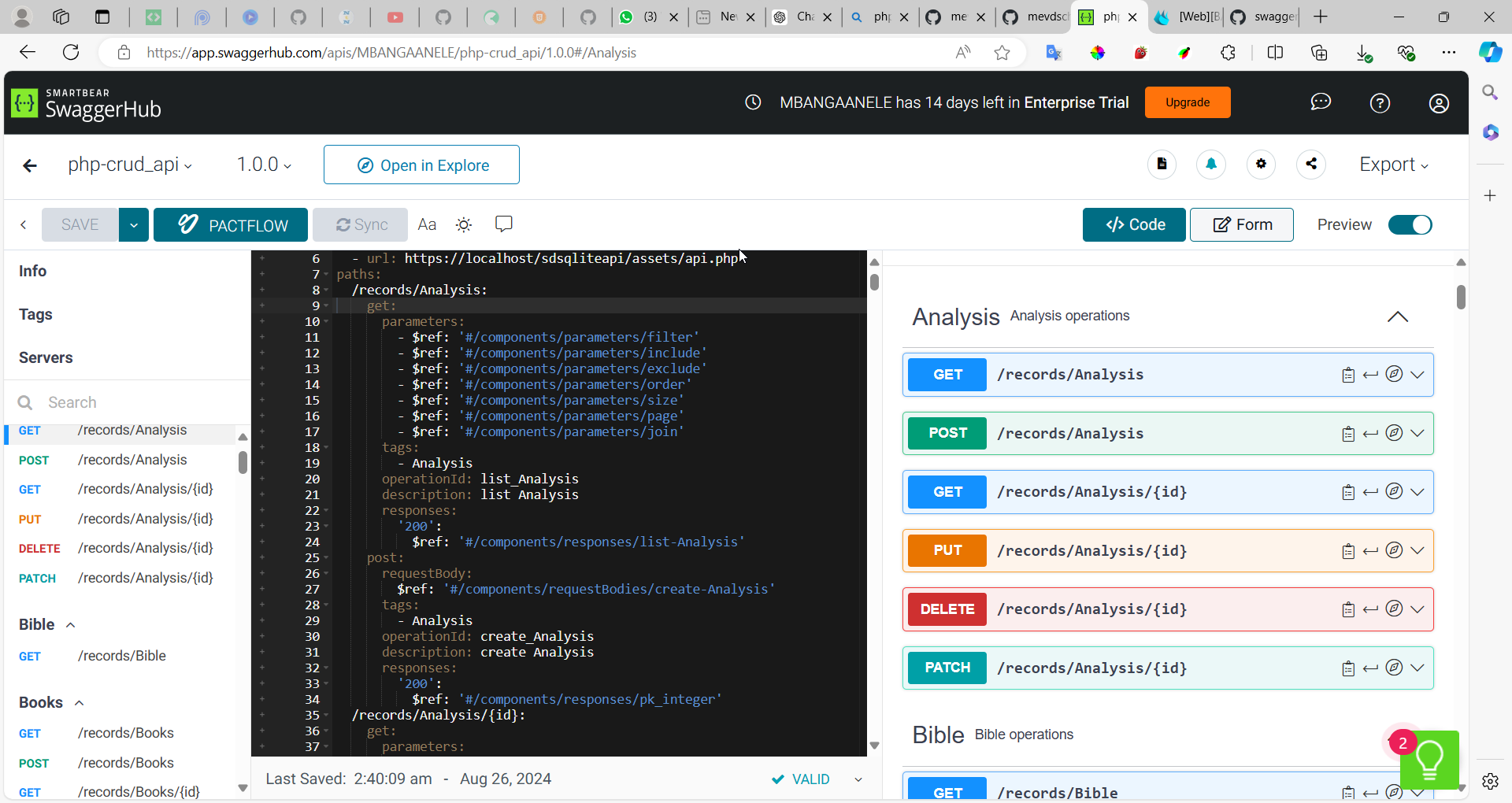Open the API documentation file icon
Screen dimensions: 1512x803
click(1162, 164)
